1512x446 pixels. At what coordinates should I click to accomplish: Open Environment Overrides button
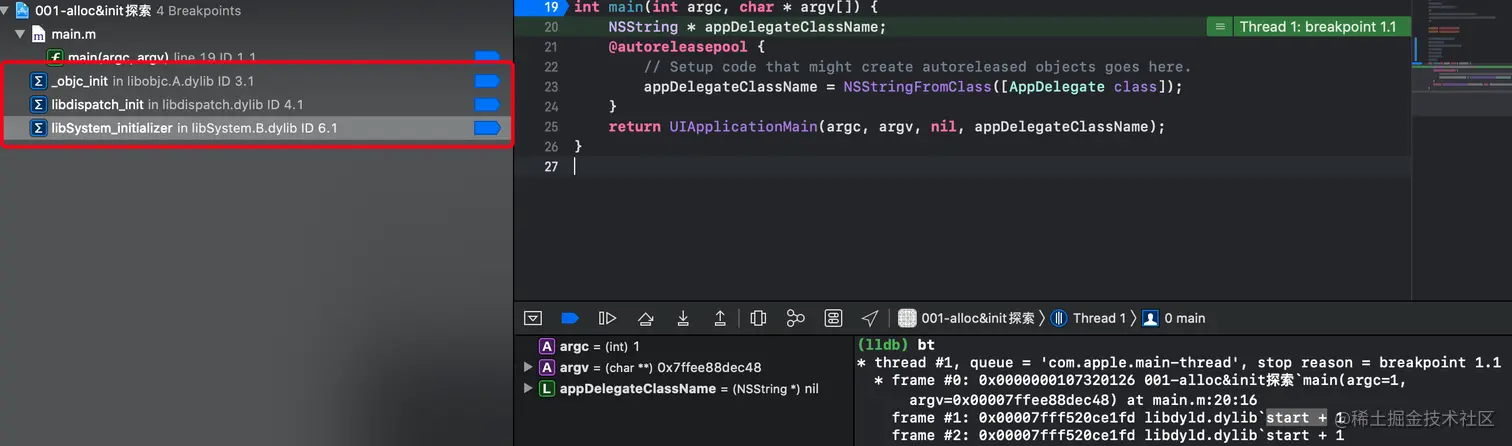click(x=833, y=318)
